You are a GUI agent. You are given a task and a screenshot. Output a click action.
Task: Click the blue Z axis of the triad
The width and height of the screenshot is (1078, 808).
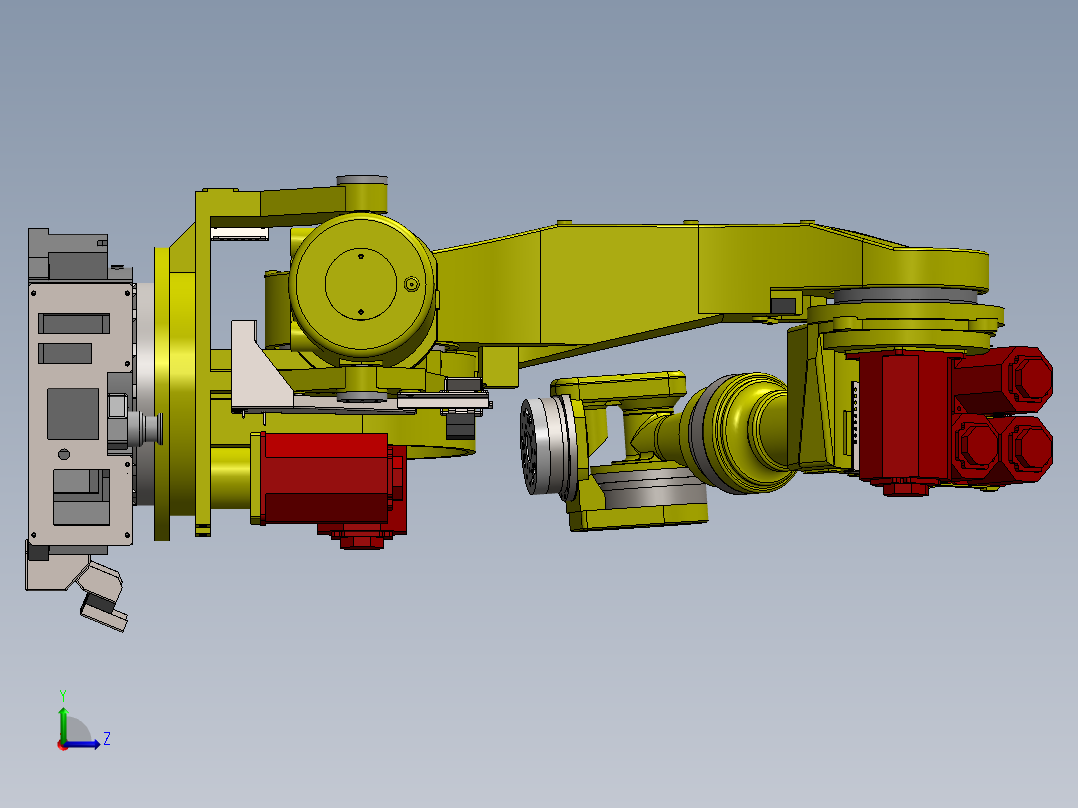coord(82,743)
